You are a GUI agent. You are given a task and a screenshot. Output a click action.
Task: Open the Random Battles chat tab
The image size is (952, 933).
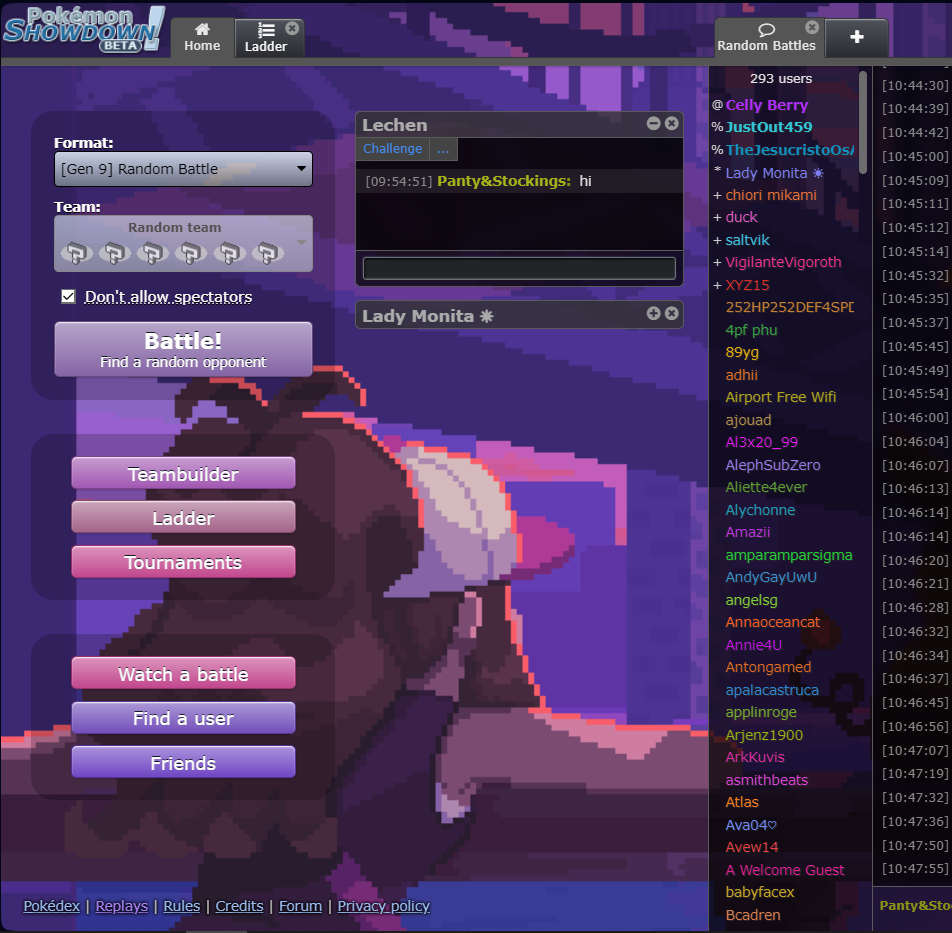pos(766,38)
